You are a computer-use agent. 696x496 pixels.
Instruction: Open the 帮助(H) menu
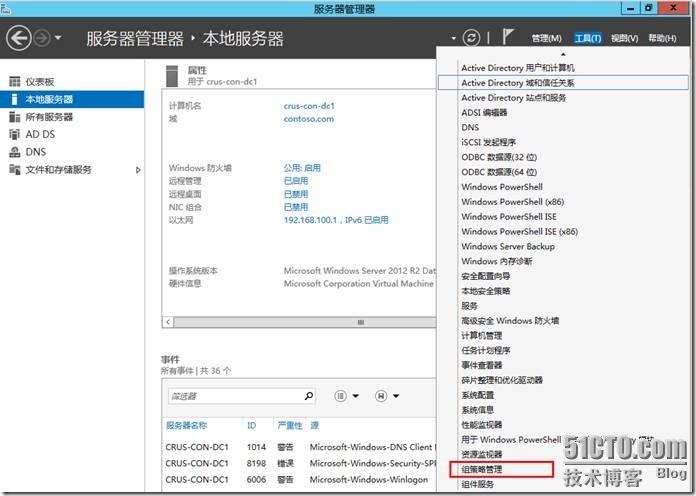(662, 39)
